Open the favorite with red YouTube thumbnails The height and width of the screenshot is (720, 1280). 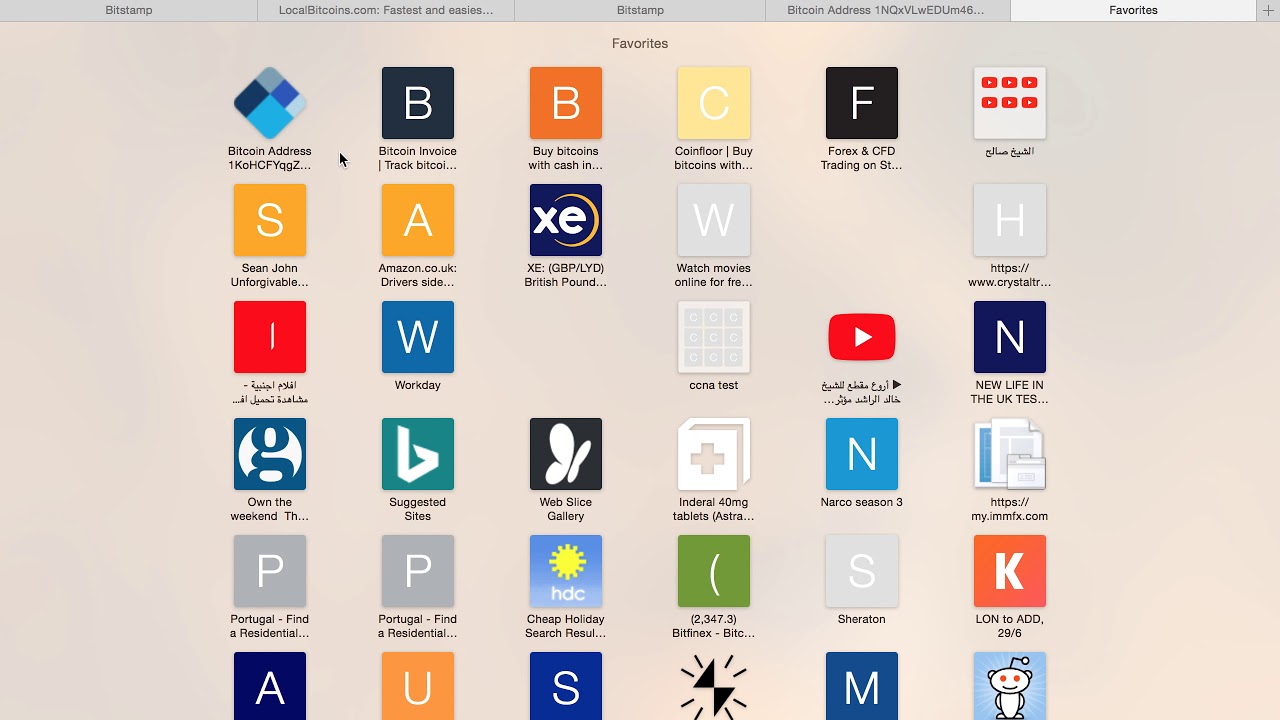(1010, 103)
